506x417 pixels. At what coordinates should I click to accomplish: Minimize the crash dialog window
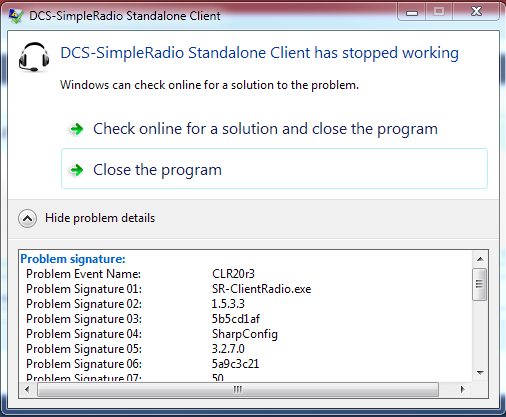point(412,13)
